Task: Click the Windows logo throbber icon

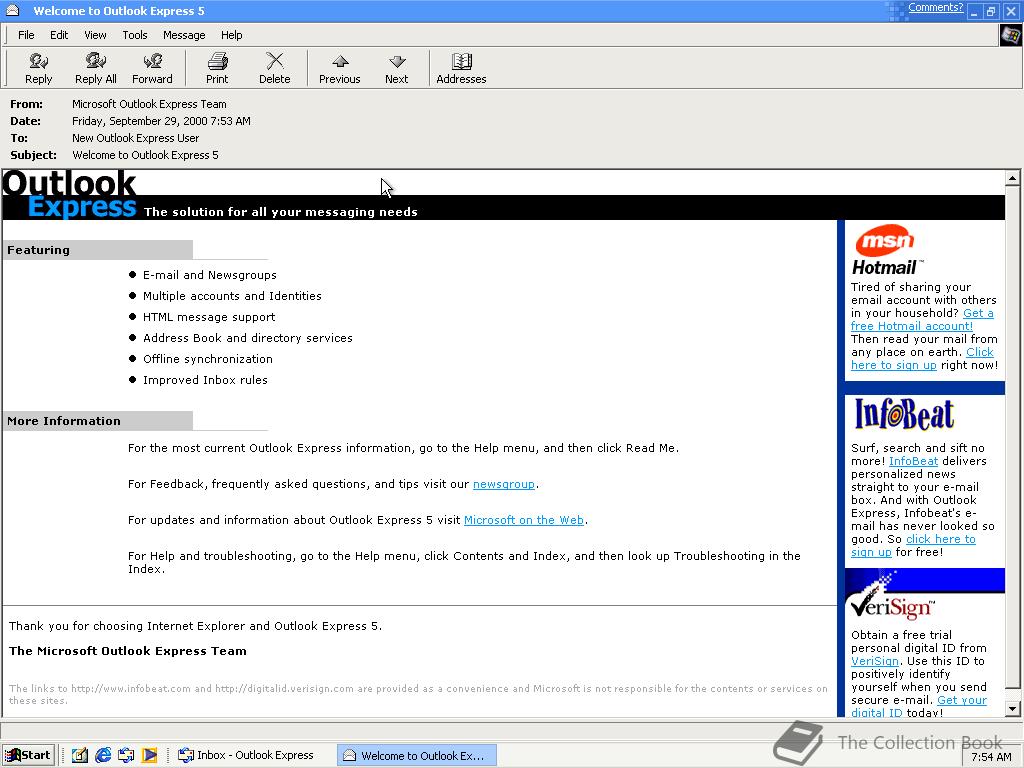Action: [1010, 35]
